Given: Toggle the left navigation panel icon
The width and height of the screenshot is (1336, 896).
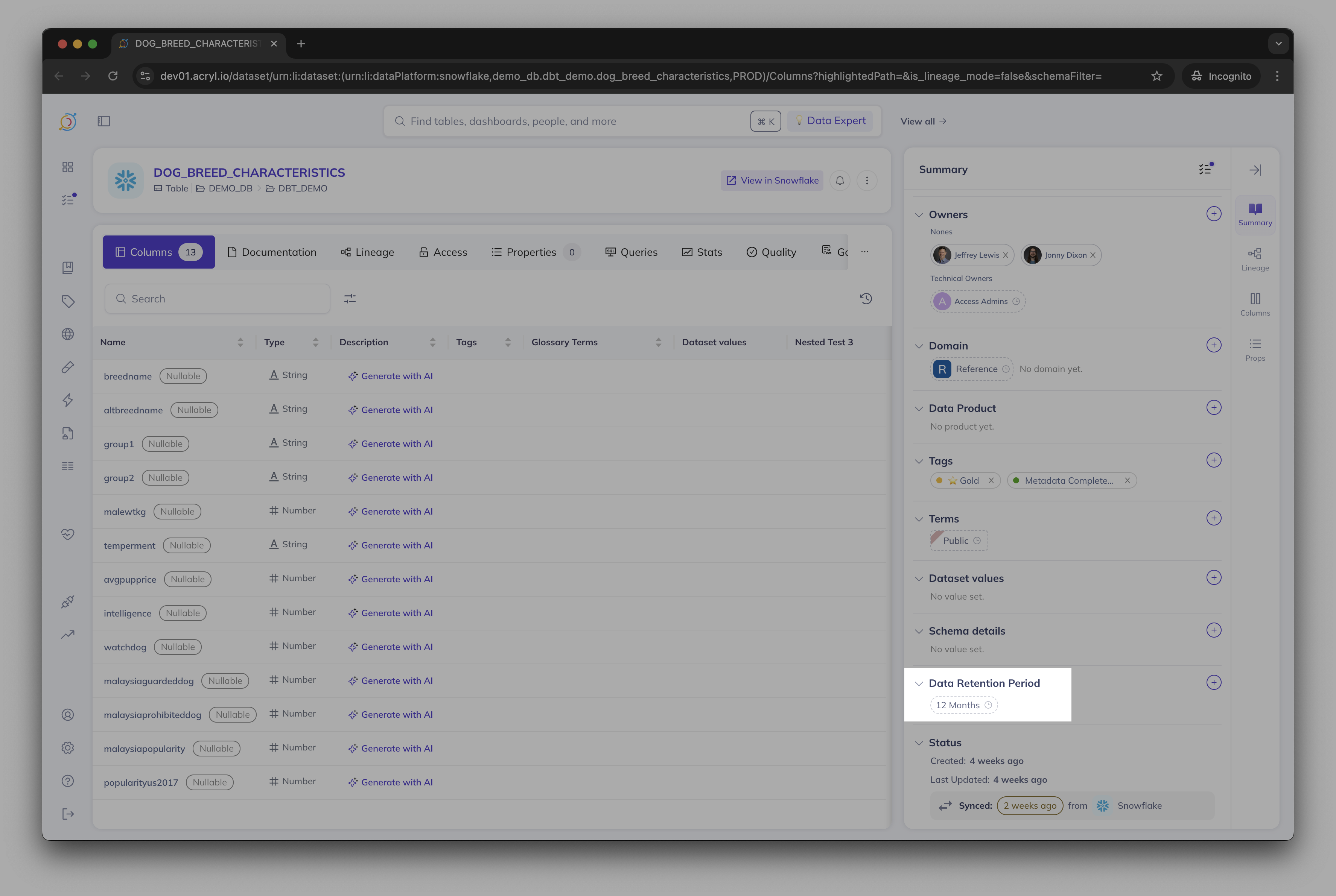Looking at the screenshot, I should 103,121.
